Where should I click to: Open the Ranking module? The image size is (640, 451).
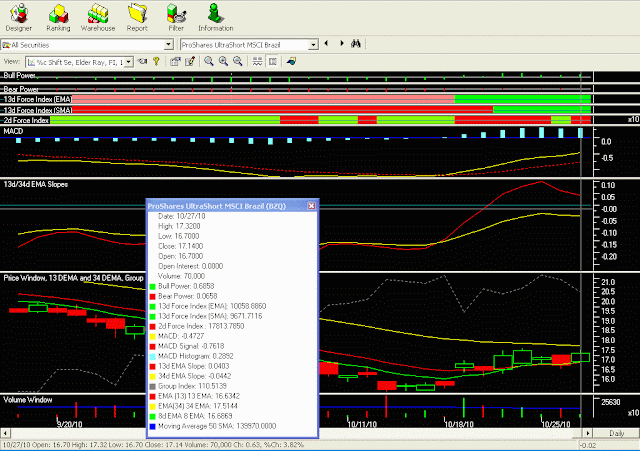click(58, 18)
